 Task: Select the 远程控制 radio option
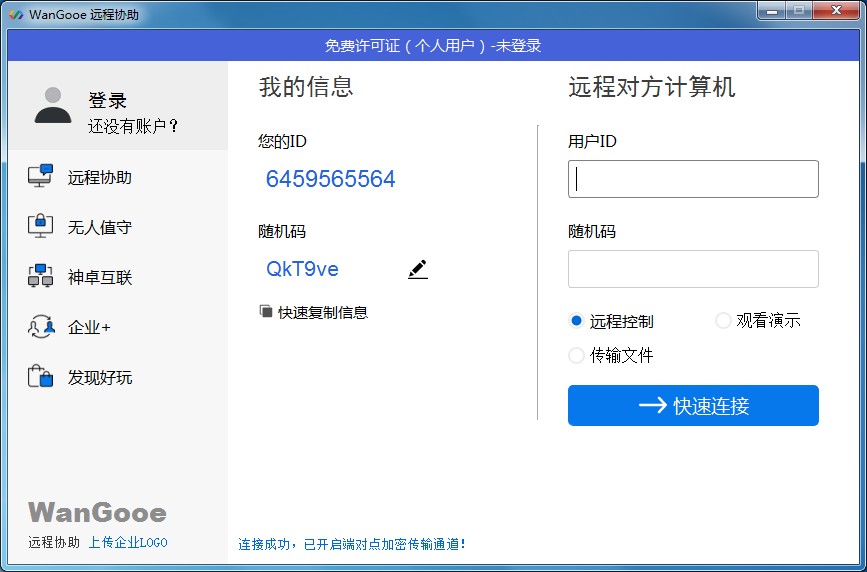pos(576,321)
